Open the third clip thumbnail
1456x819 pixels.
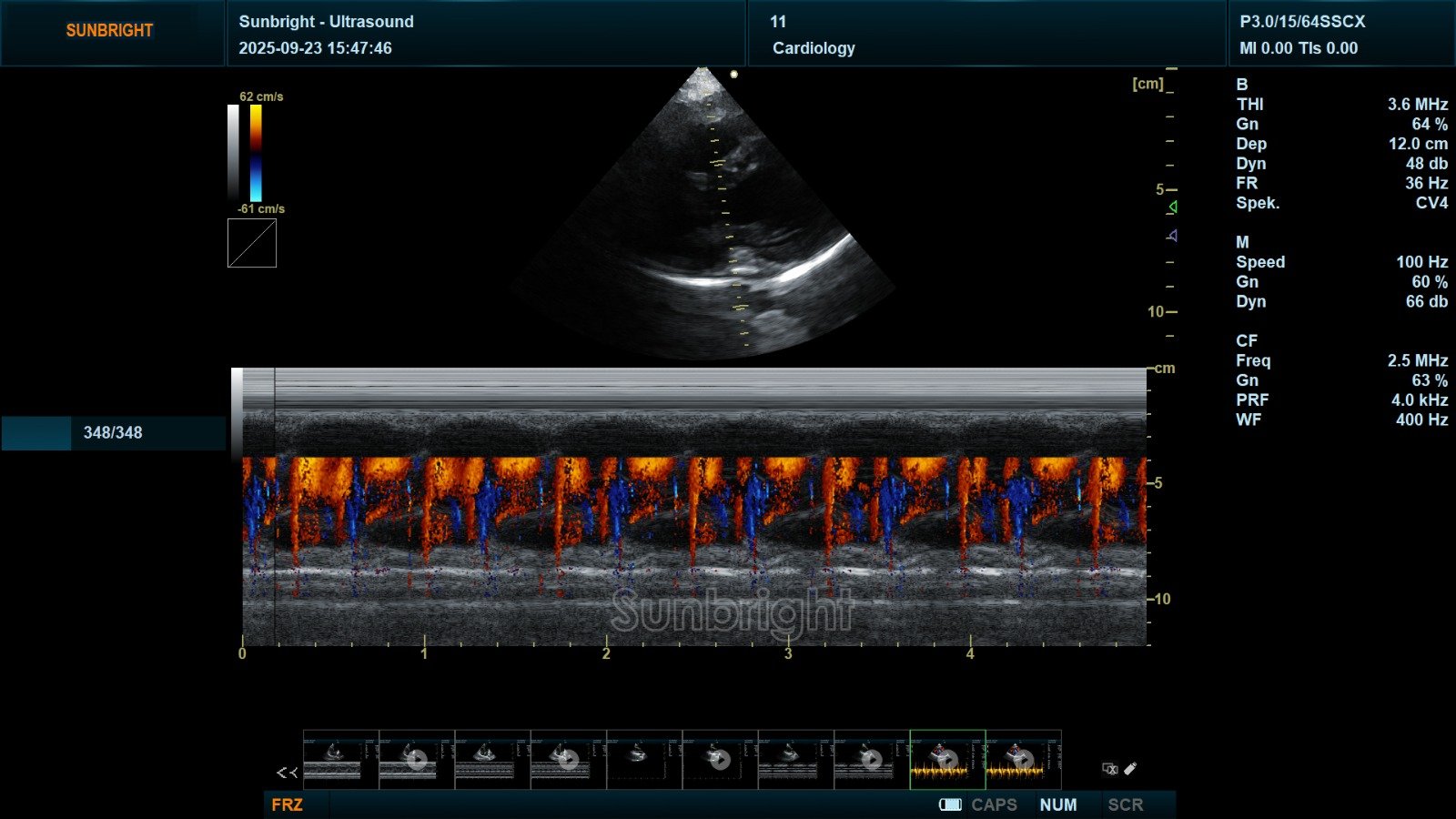pos(492,759)
